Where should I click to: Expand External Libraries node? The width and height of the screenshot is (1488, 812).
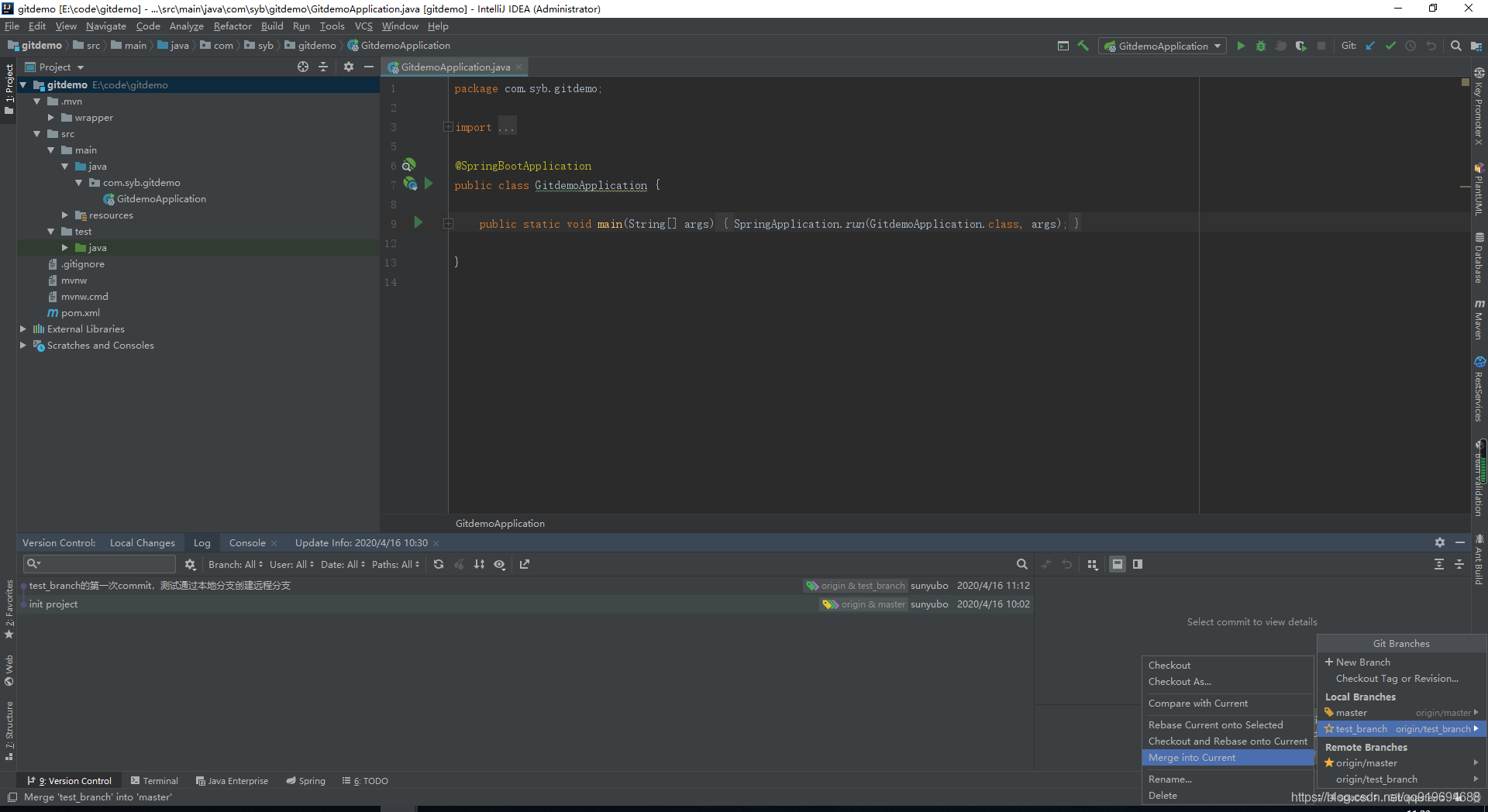coord(22,329)
